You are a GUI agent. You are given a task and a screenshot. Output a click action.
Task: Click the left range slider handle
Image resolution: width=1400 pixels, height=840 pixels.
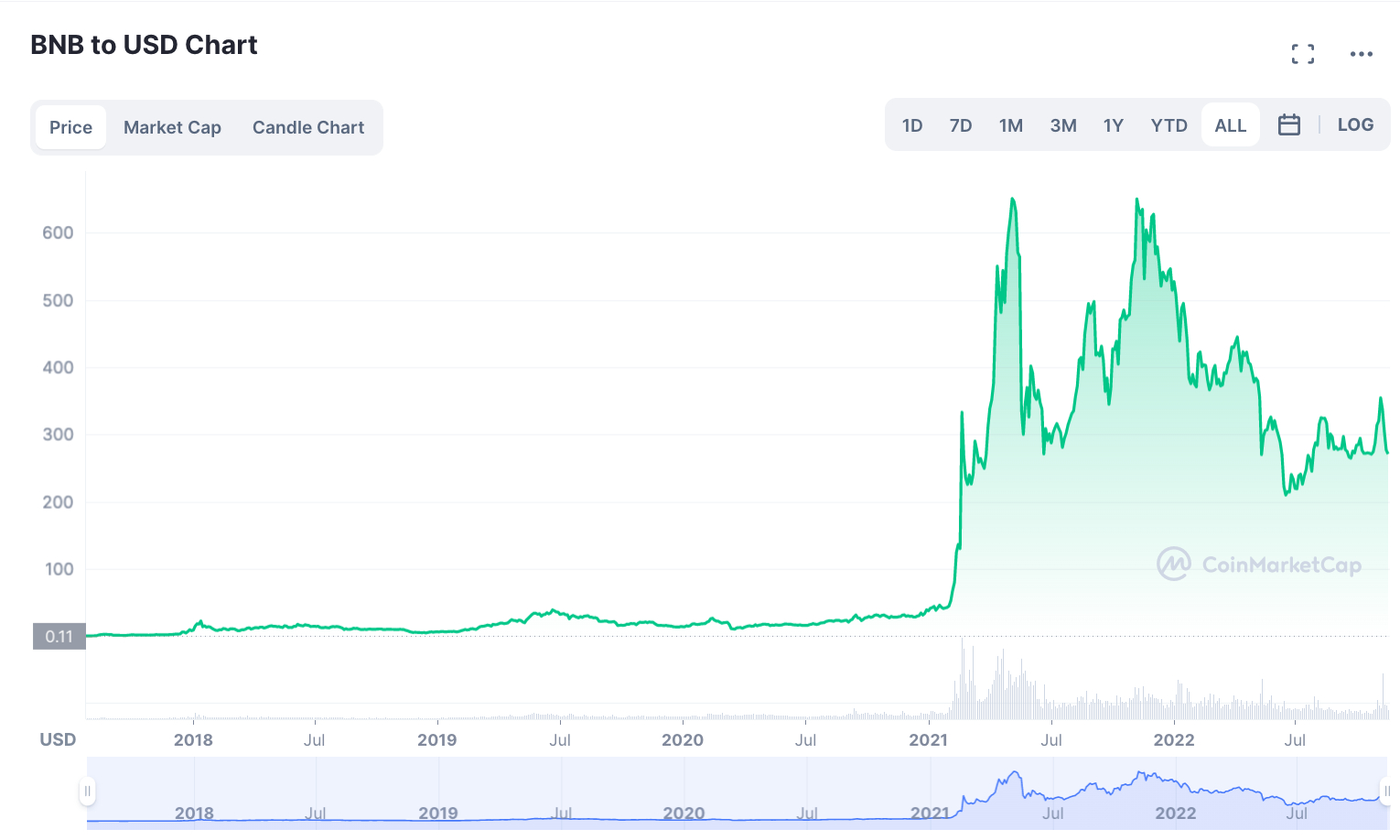[x=88, y=792]
